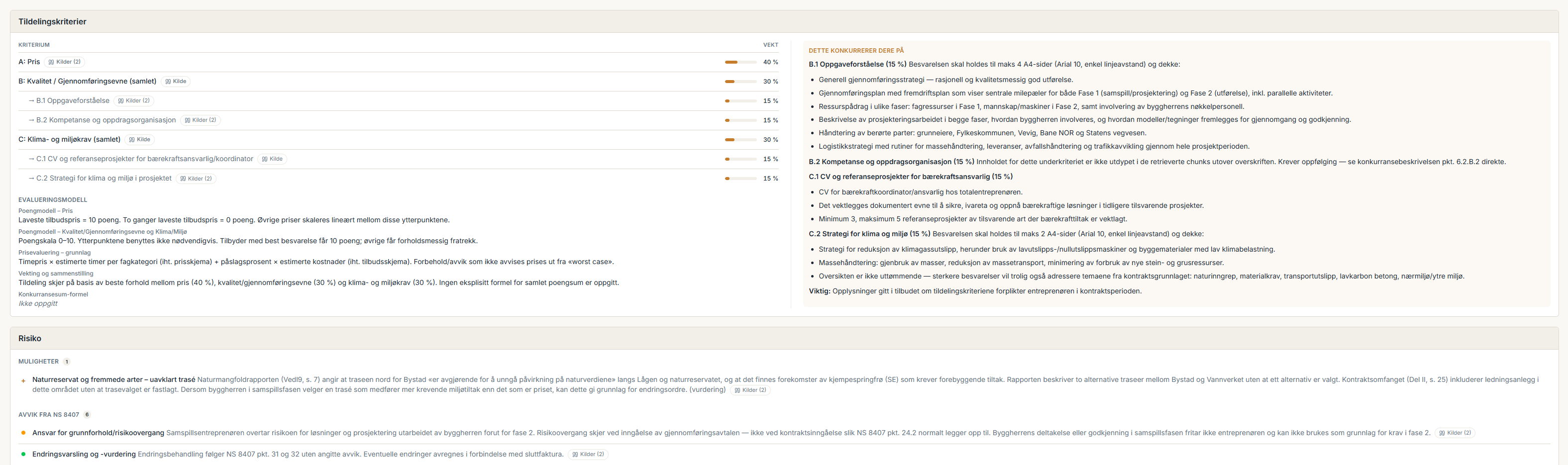Viewport: 1568px width, 465px height.
Task: Click the Risiko panel header
Action: pyautogui.click(x=784, y=339)
